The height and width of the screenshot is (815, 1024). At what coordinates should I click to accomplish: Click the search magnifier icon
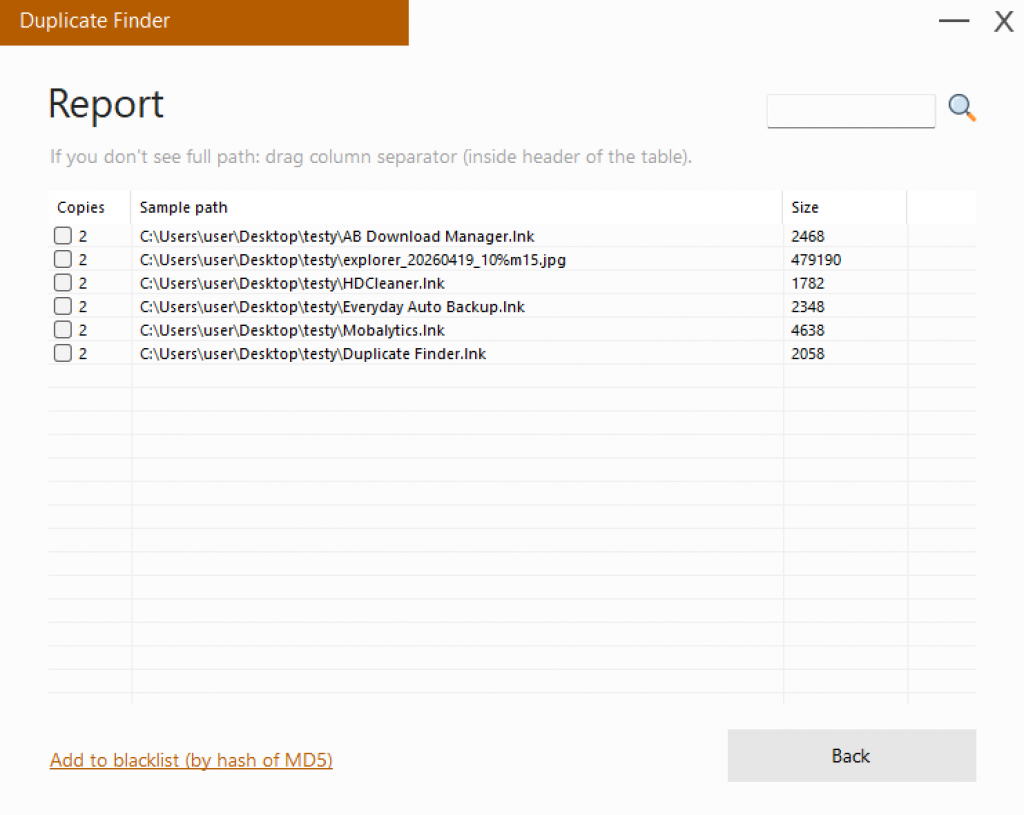pos(960,107)
